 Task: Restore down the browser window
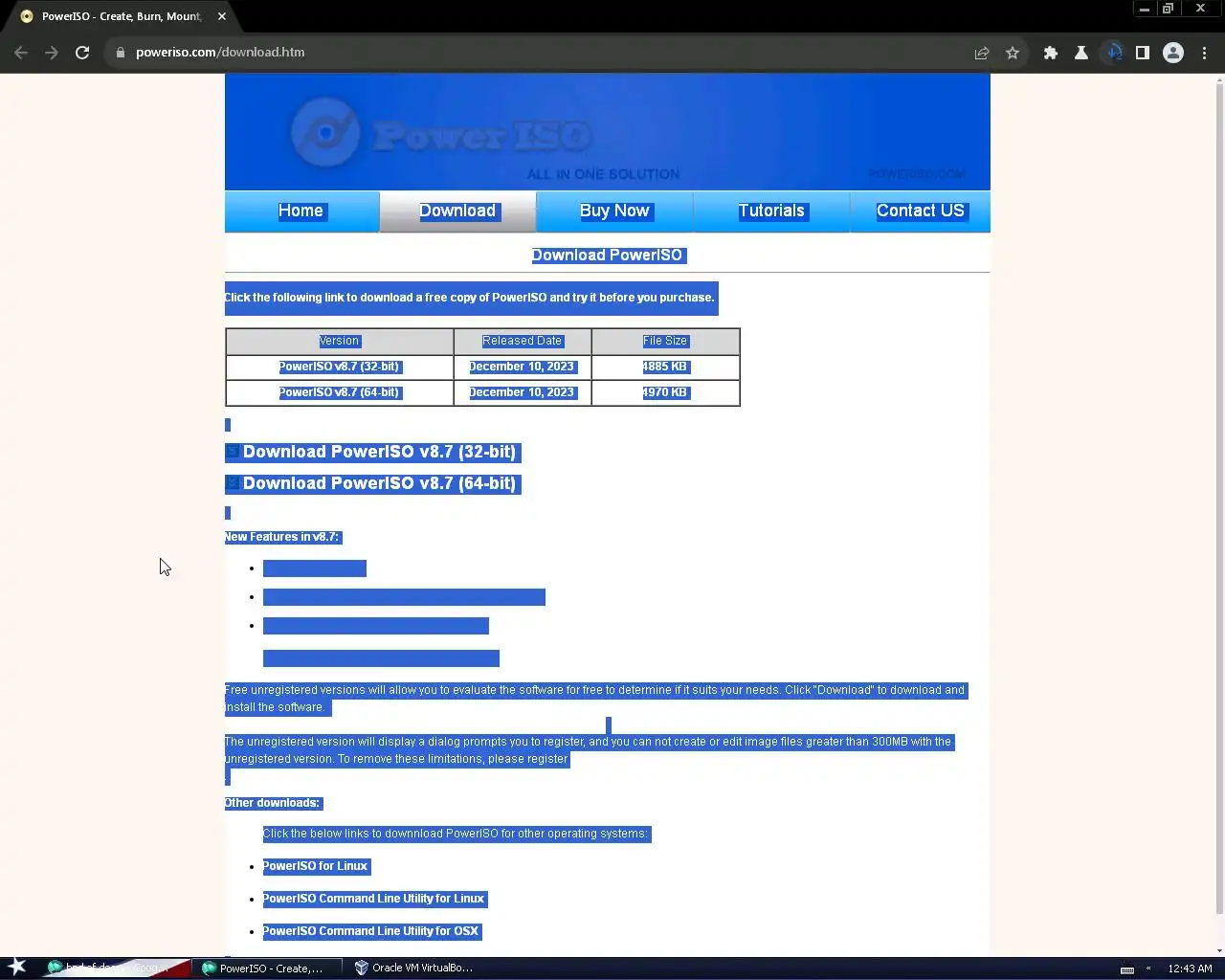click(x=1169, y=9)
